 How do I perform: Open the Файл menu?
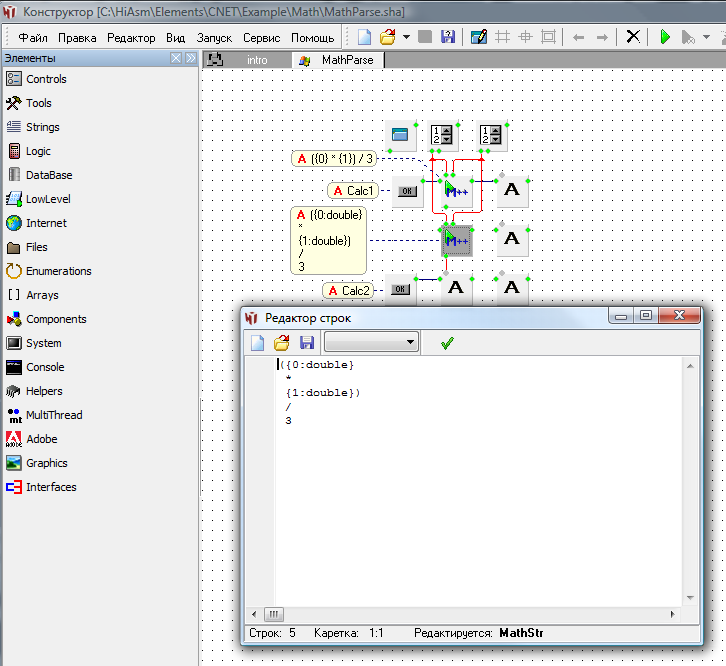pyautogui.click(x=33, y=38)
